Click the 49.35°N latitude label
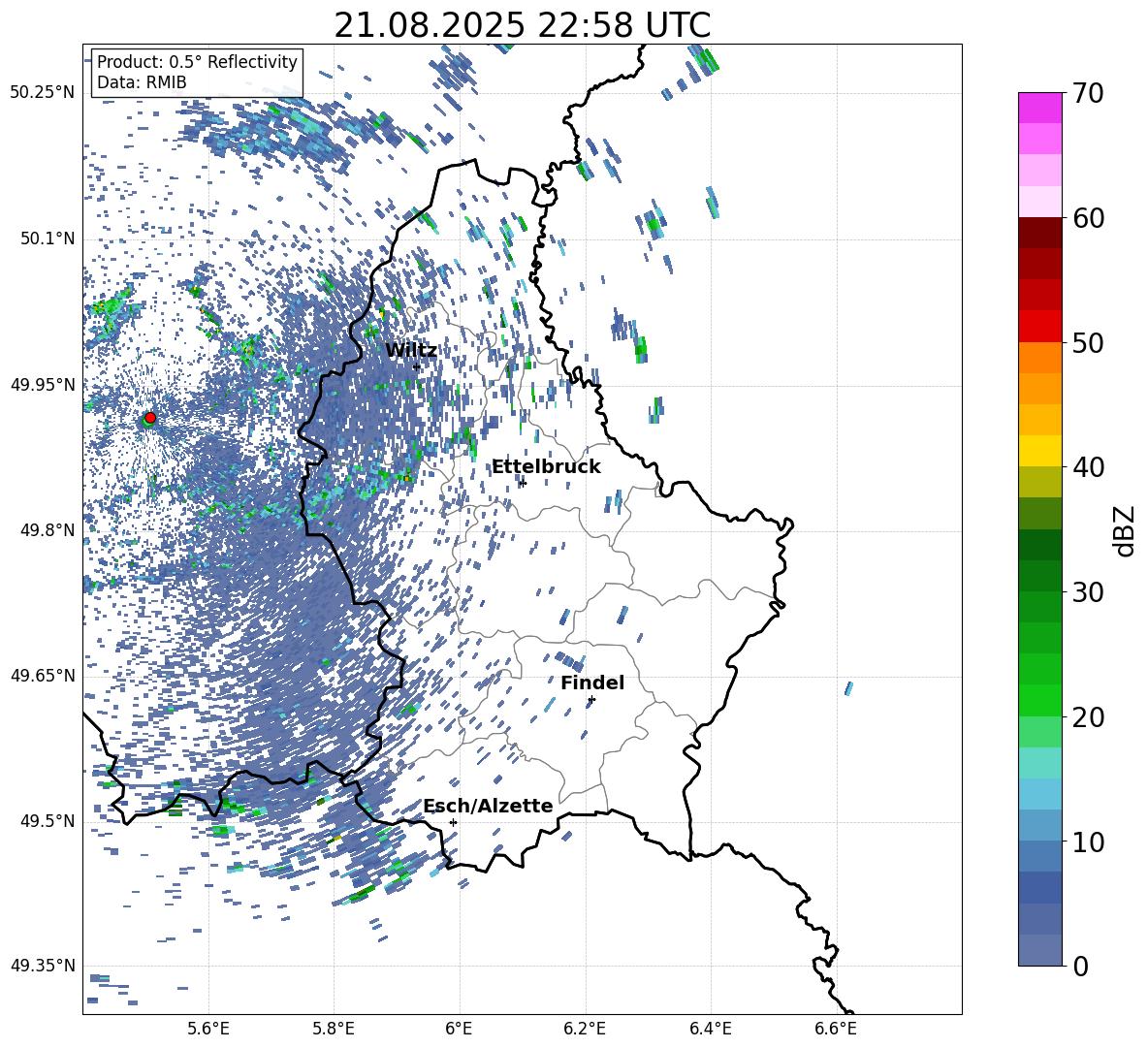The width and height of the screenshot is (1148, 1048). (43, 966)
